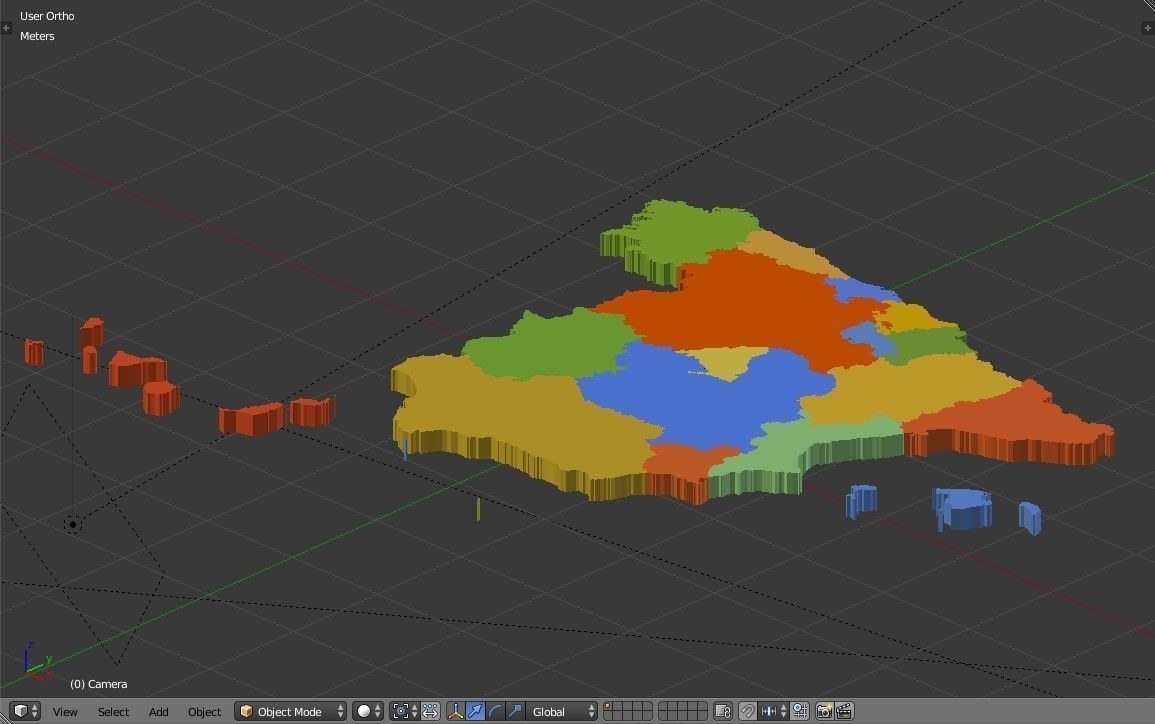Screen dimensions: 1155x724
Task: Toggle the snap magnet icon
Action: [748, 711]
